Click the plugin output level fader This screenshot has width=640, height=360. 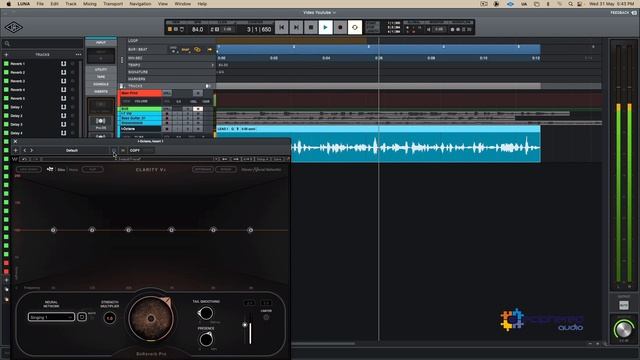[x=245, y=325]
